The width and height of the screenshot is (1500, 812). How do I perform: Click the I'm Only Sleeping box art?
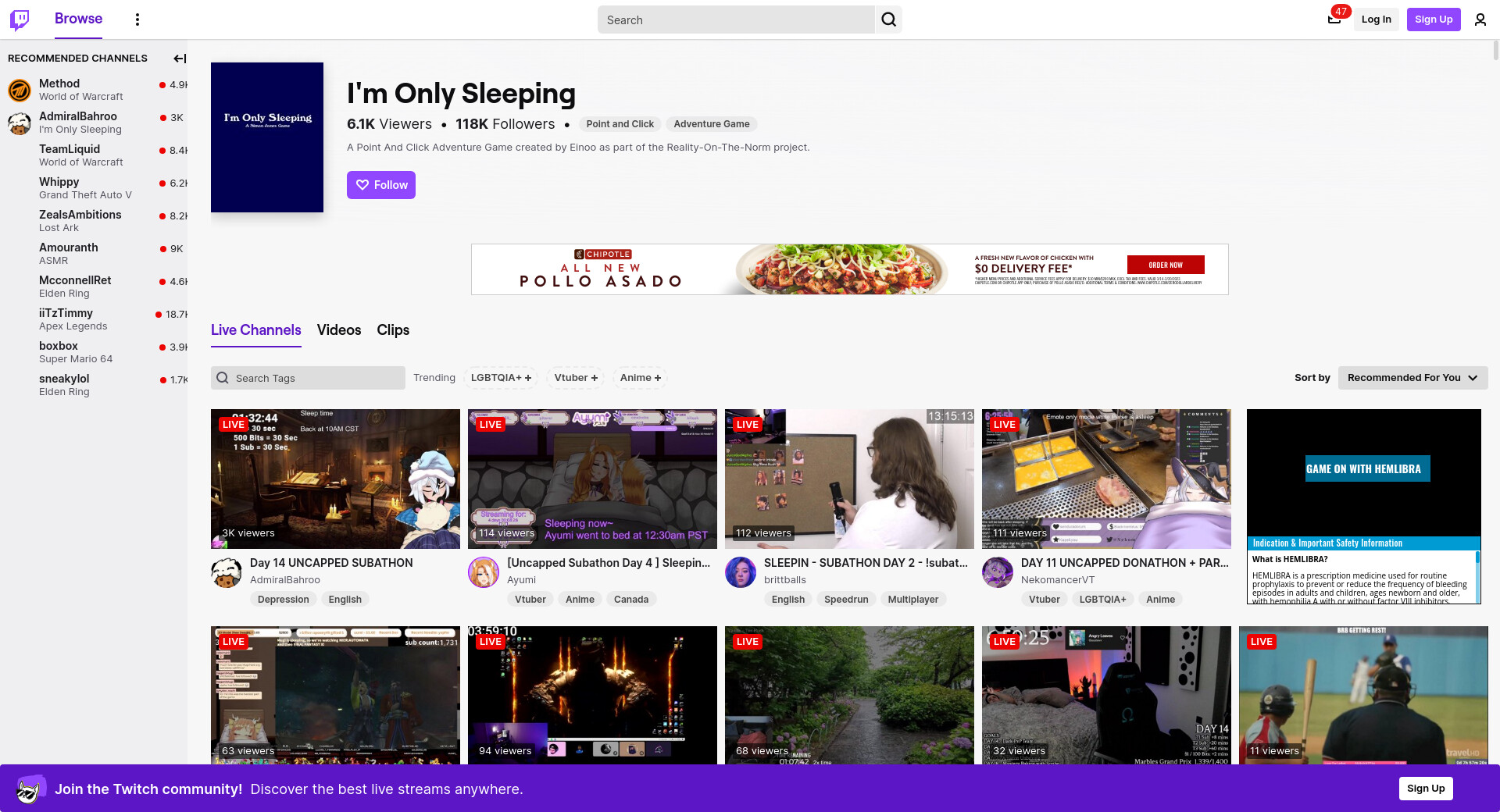pyautogui.click(x=267, y=137)
